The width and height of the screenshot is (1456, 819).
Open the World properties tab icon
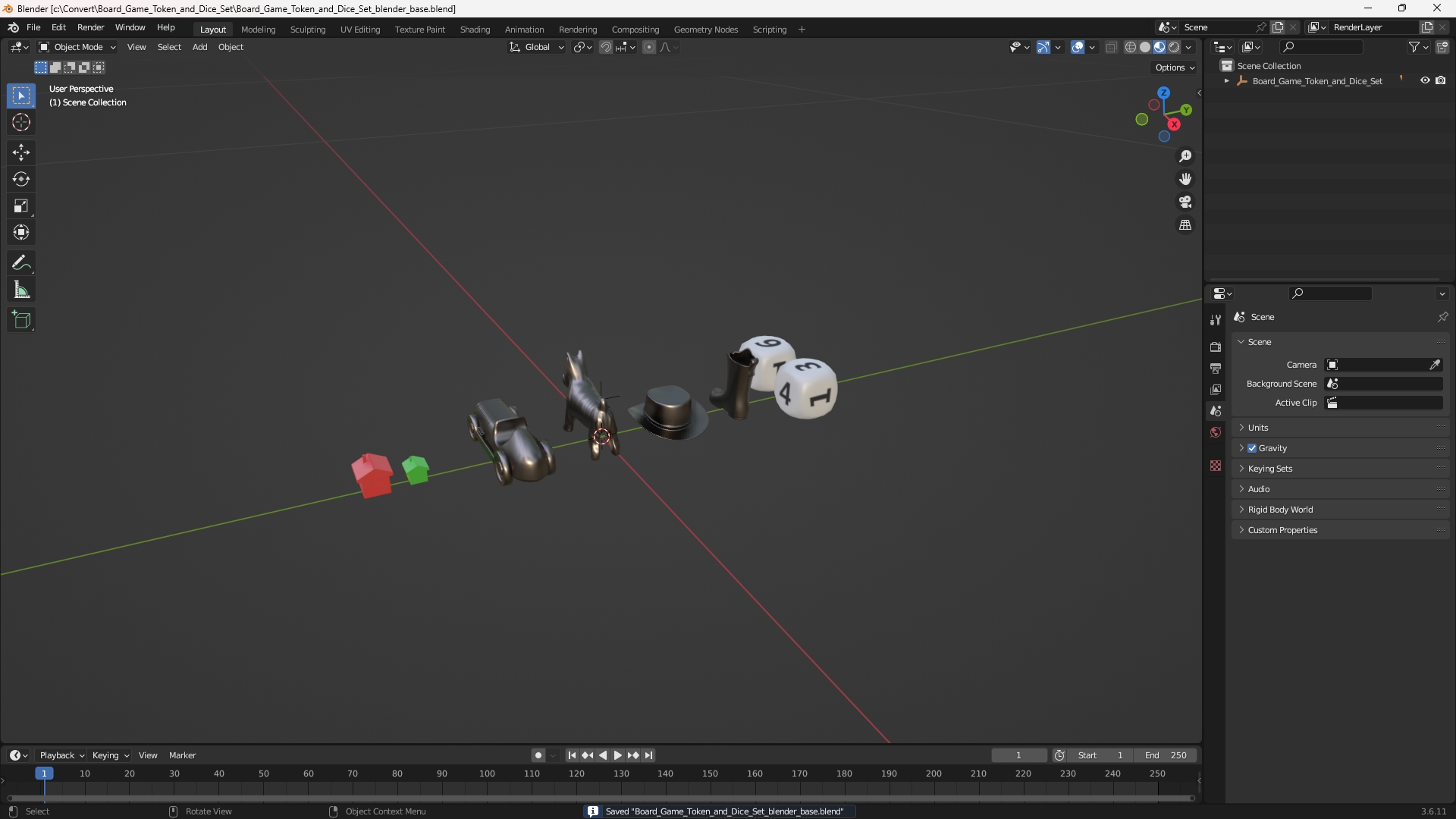click(1216, 432)
